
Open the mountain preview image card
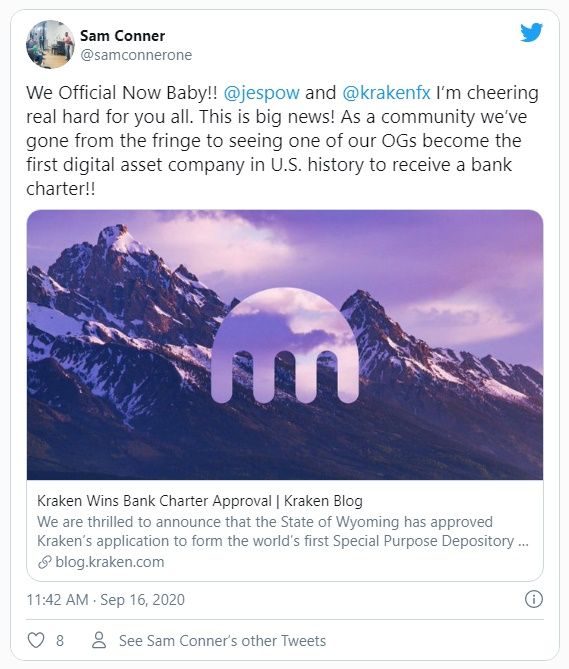point(285,345)
